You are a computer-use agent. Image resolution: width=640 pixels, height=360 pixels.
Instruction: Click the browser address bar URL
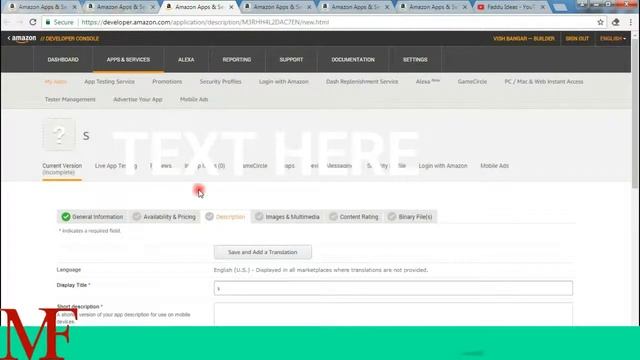coord(205,22)
